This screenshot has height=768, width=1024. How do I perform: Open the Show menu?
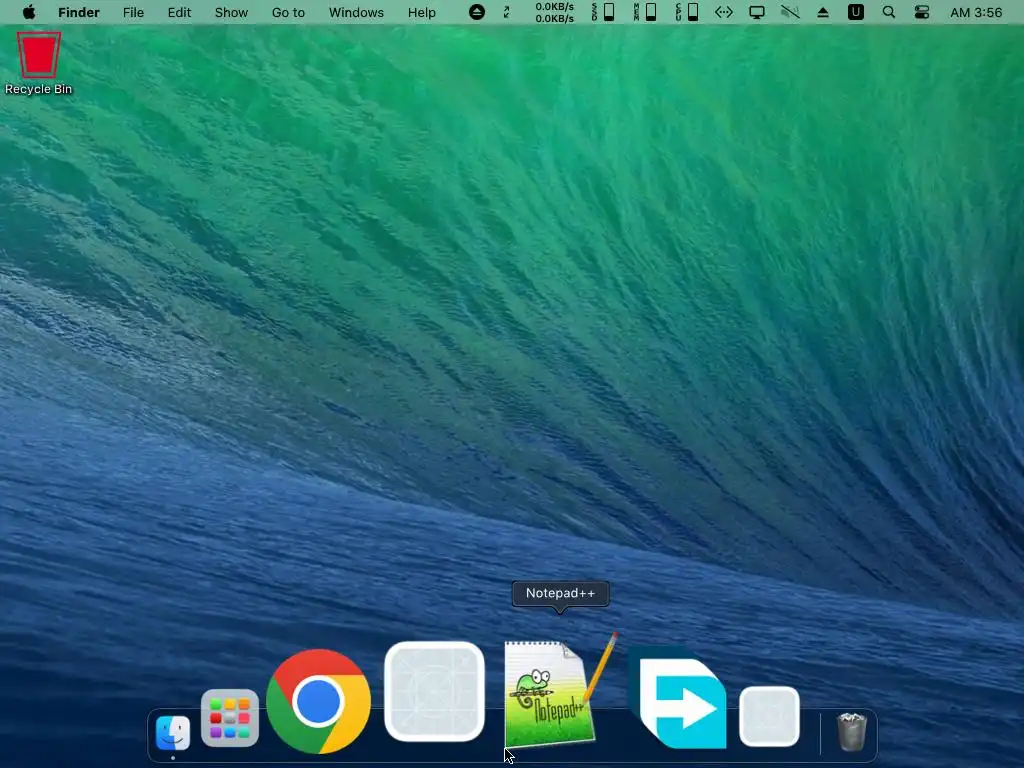point(231,12)
